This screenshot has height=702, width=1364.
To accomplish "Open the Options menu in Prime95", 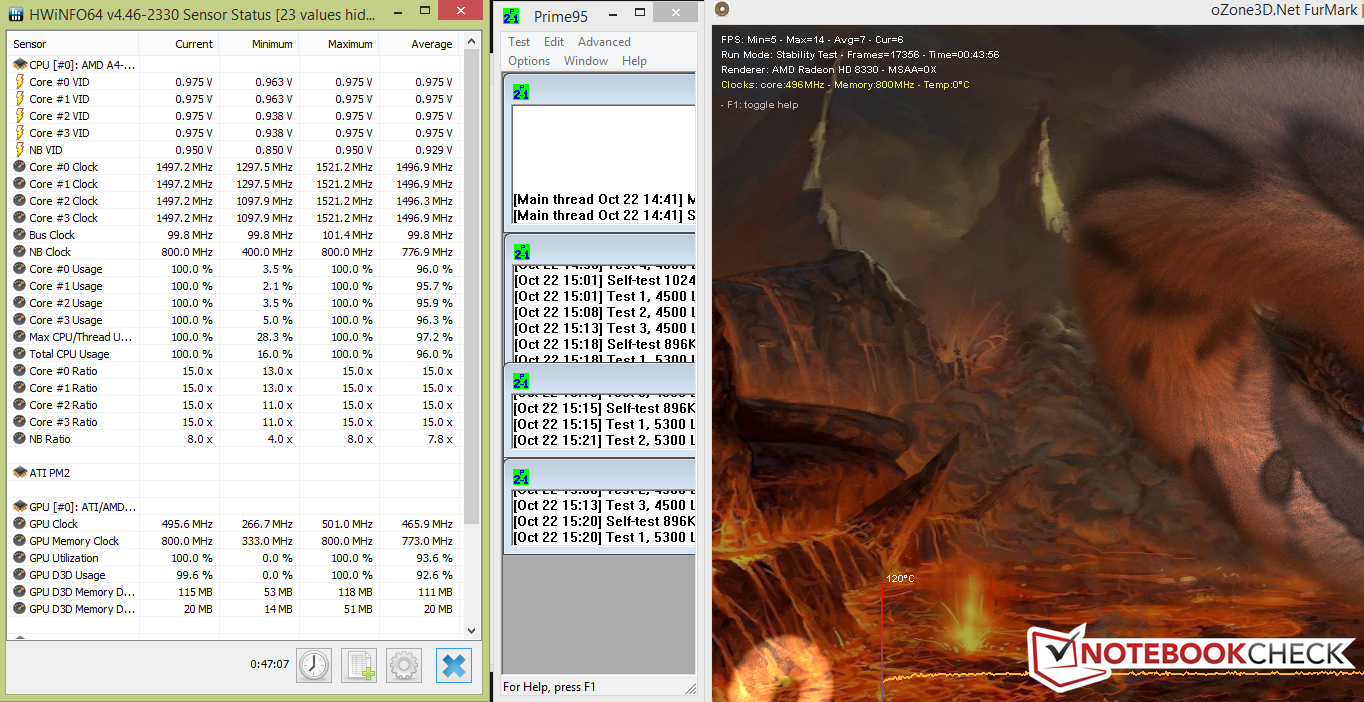I will pyautogui.click(x=529, y=61).
